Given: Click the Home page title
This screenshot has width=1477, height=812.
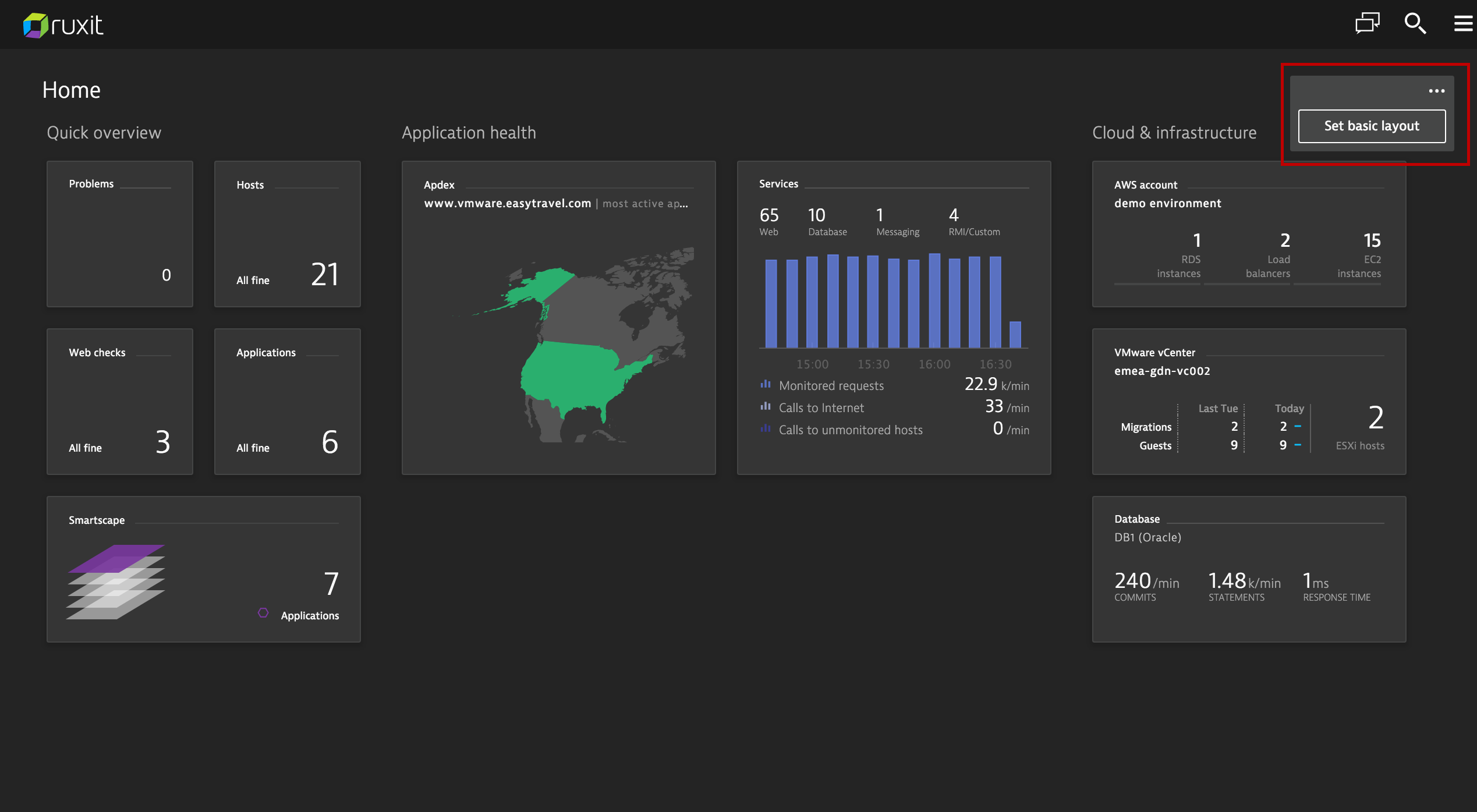Looking at the screenshot, I should click(72, 90).
